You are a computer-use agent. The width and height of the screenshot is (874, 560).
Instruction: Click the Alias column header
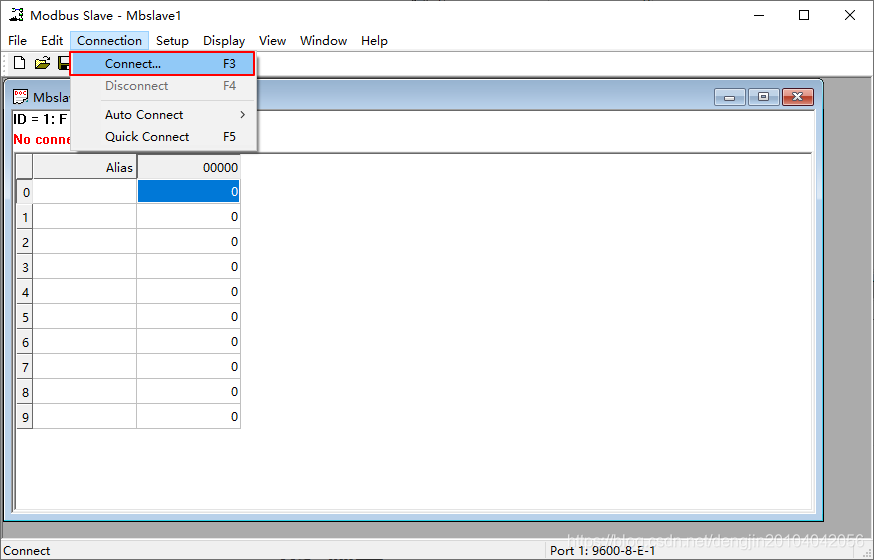coord(85,167)
